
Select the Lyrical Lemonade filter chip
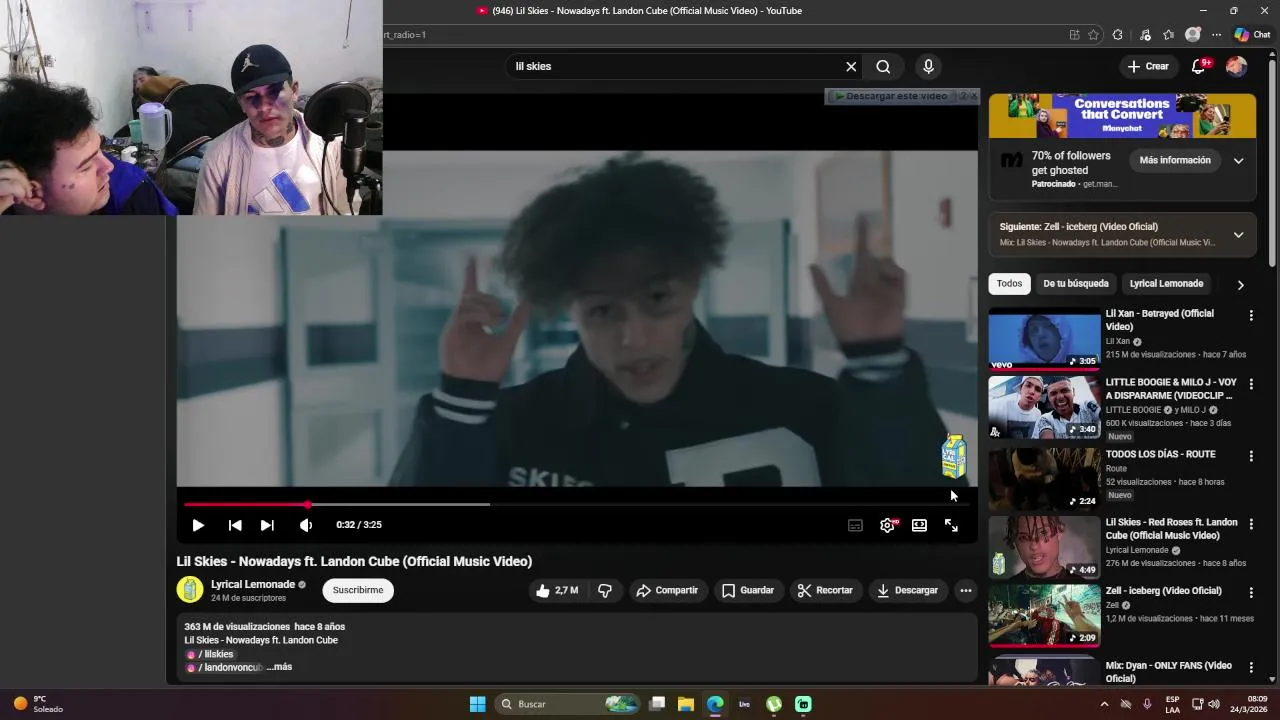[x=1166, y=284]
